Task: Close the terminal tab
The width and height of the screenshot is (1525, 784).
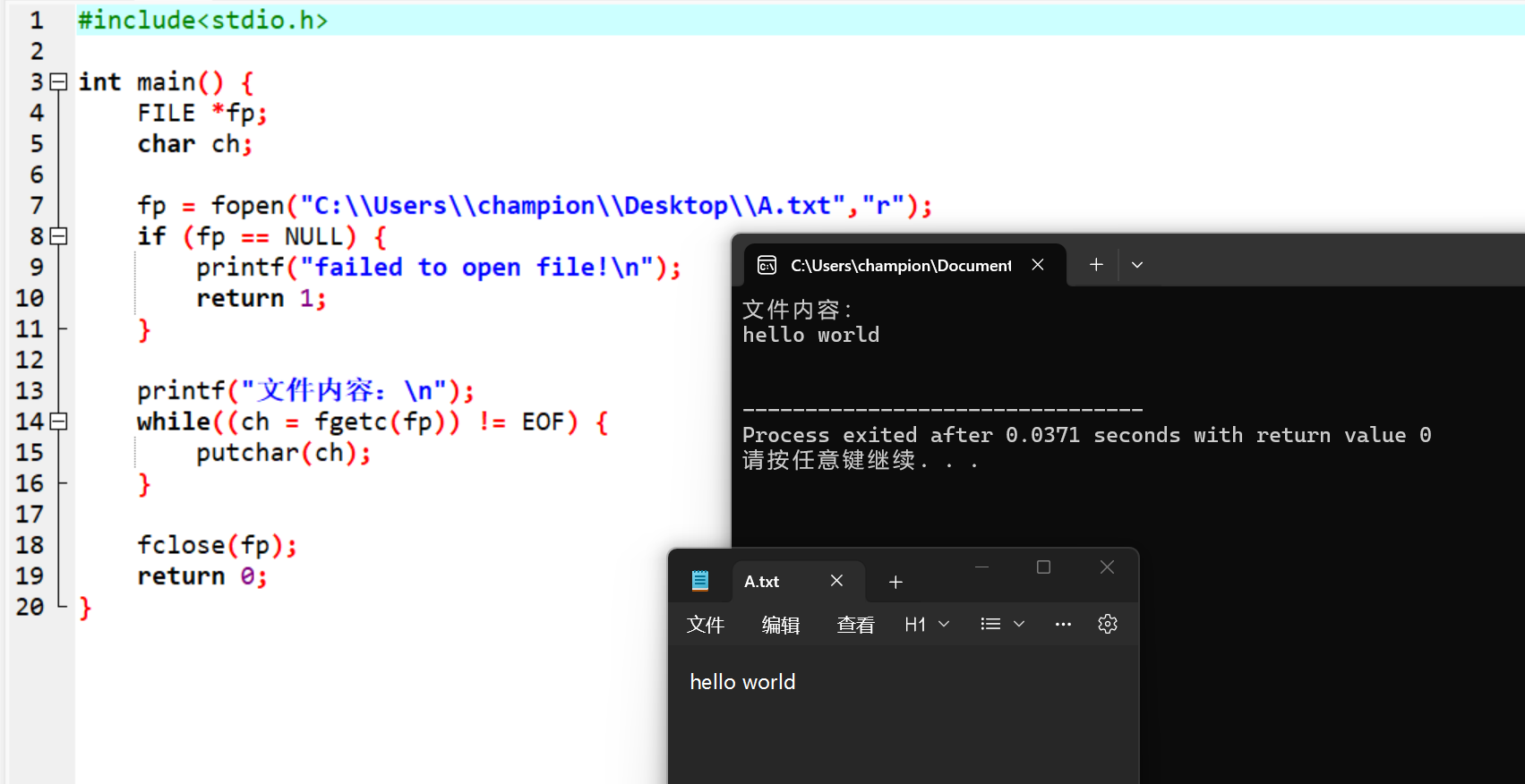Action: pos(1038,265)
